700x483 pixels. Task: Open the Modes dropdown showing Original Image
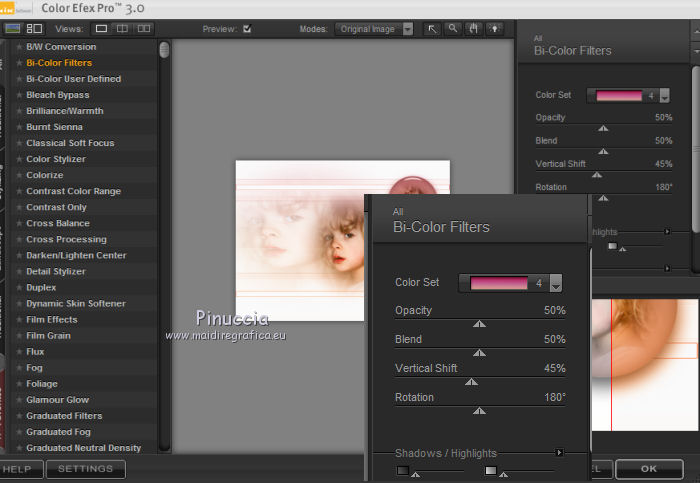[x=374, y=29]
